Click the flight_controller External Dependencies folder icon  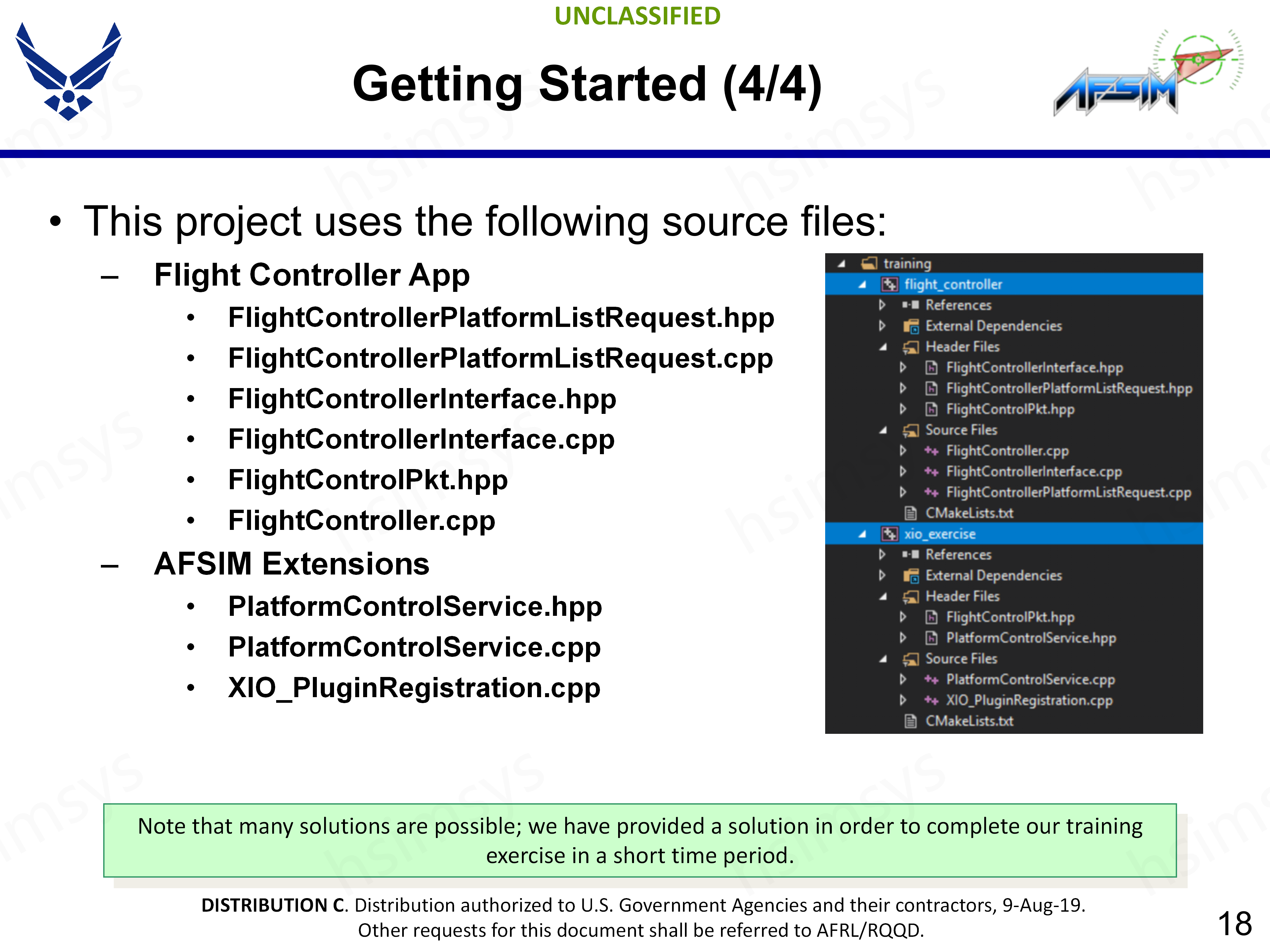pos(910,326)
